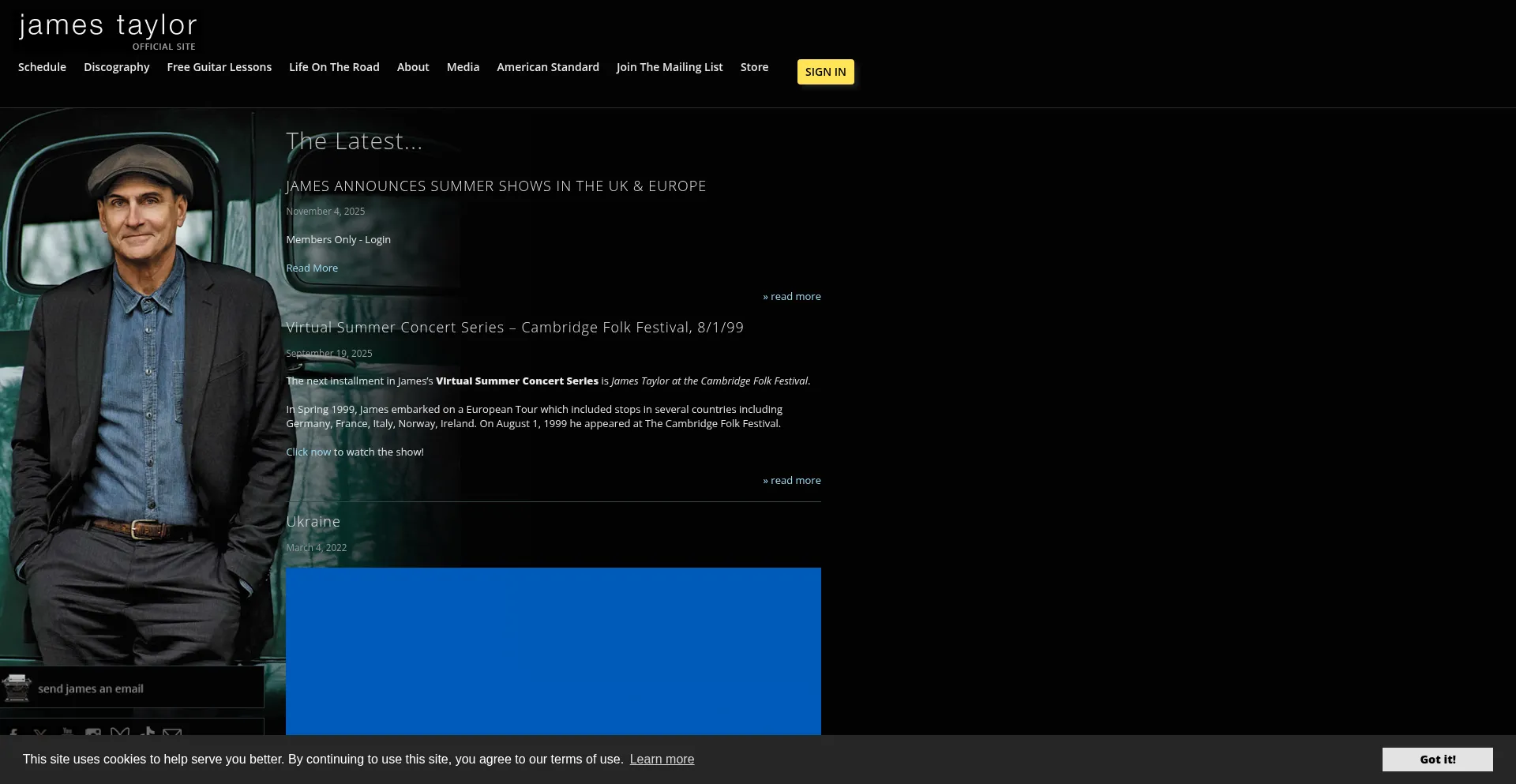Open the Schedule menu item
This screenshot has height=784, width=1516.
42,67
